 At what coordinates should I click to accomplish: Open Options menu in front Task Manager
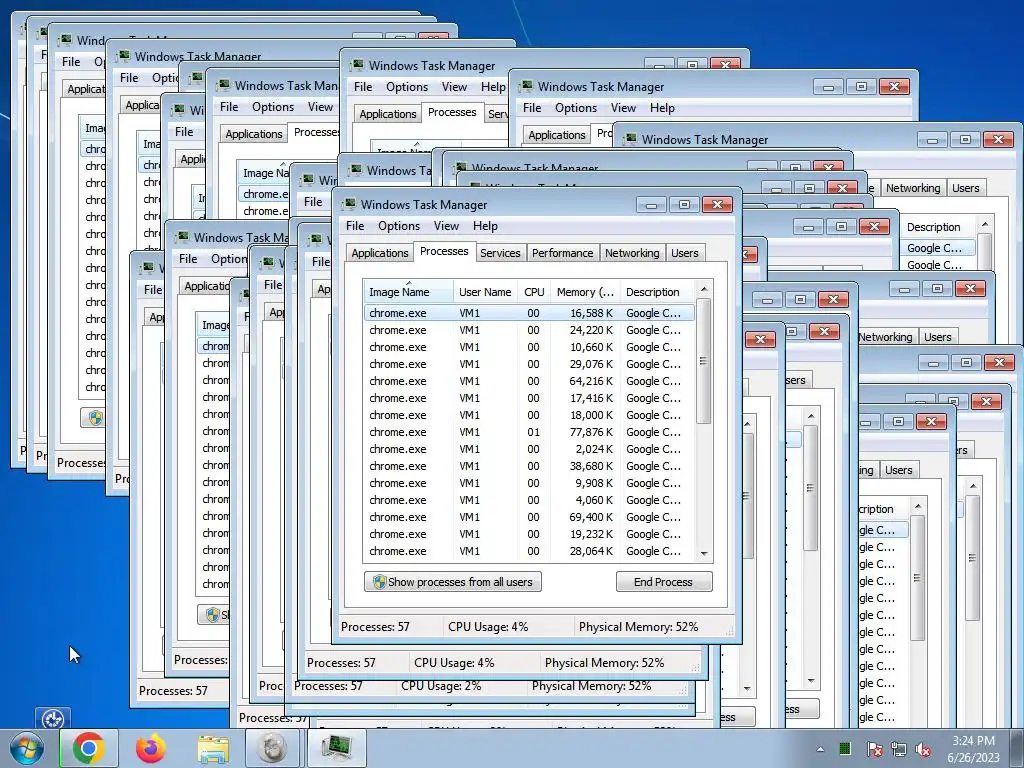(x=398, y=226)
